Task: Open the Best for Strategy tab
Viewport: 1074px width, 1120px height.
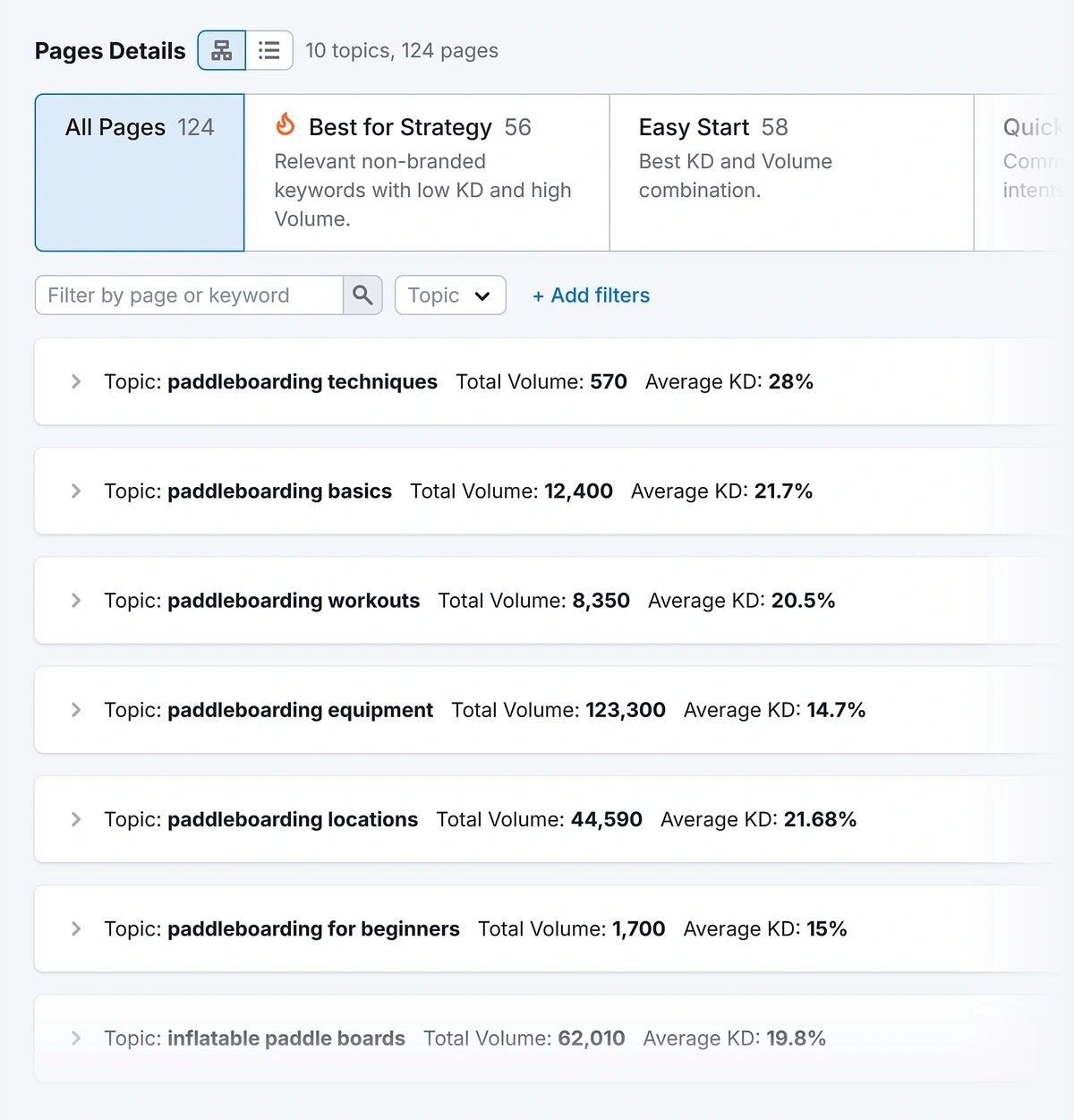Action: point(427,173)
